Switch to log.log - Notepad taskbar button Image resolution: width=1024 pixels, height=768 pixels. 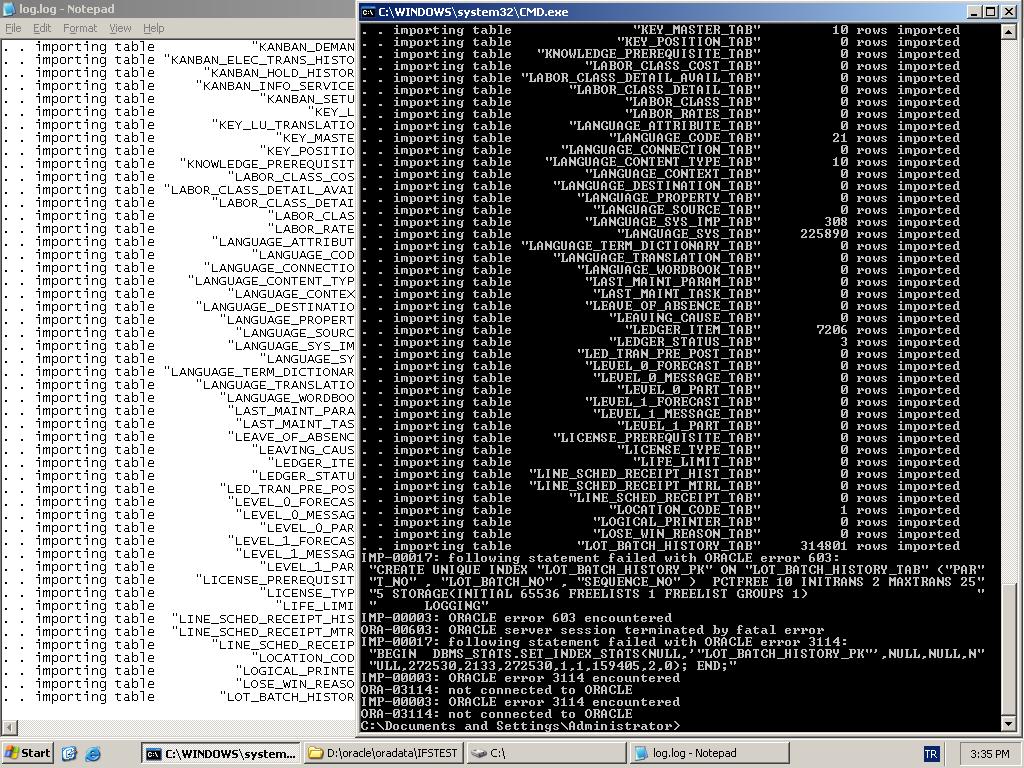tap(709, 754)
